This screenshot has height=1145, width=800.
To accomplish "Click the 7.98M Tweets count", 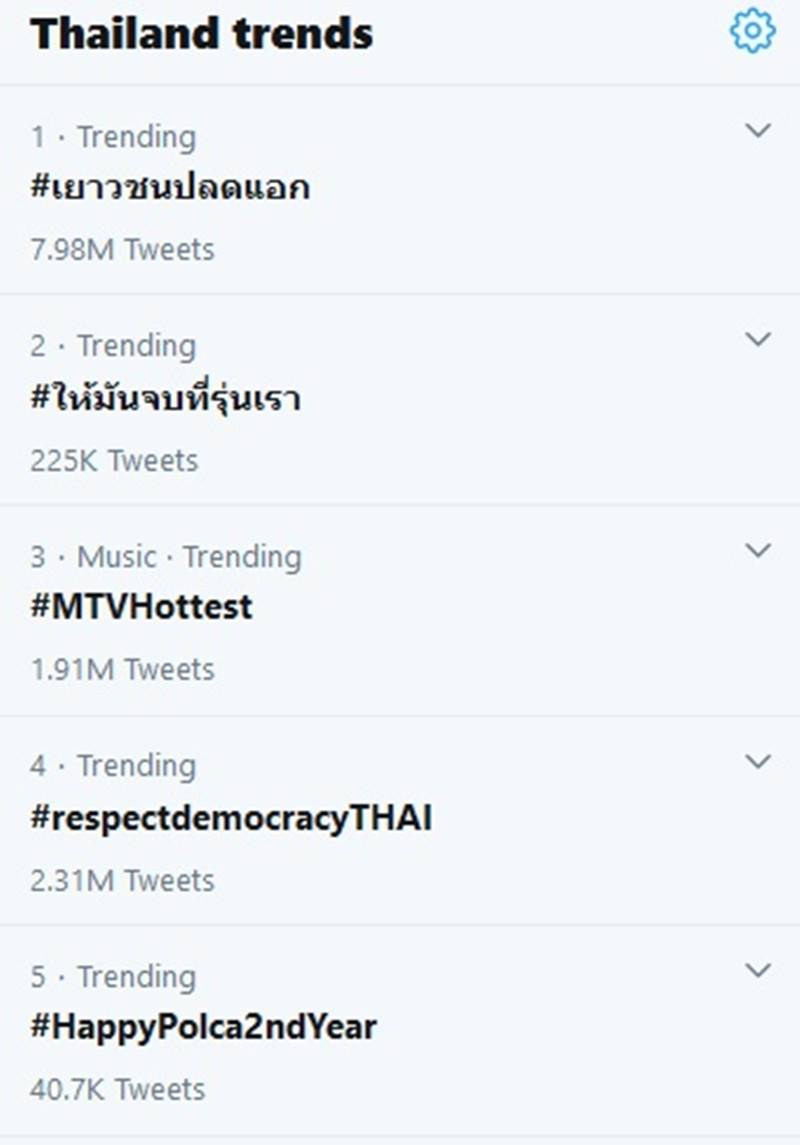I will tap(122, 249).
